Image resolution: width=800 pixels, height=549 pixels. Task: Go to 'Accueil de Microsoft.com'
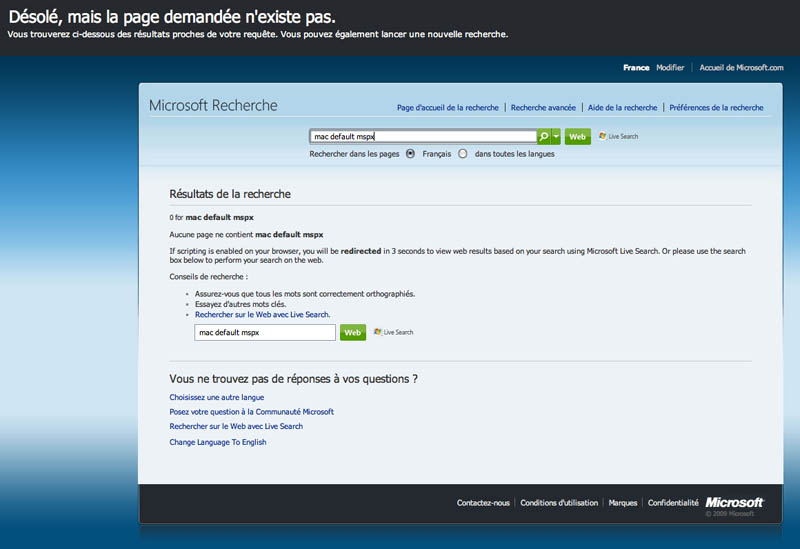click(x=741, y=67)
